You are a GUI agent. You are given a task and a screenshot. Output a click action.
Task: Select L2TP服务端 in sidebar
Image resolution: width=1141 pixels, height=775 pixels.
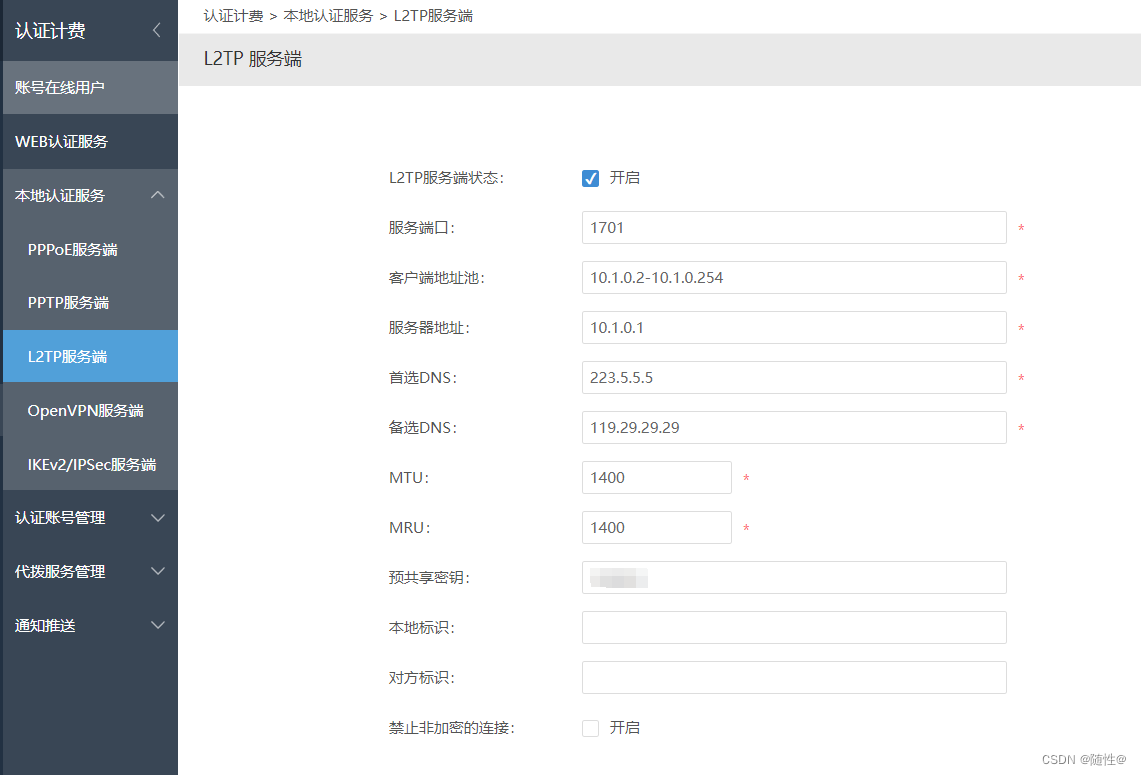click(x=90, y=356)
